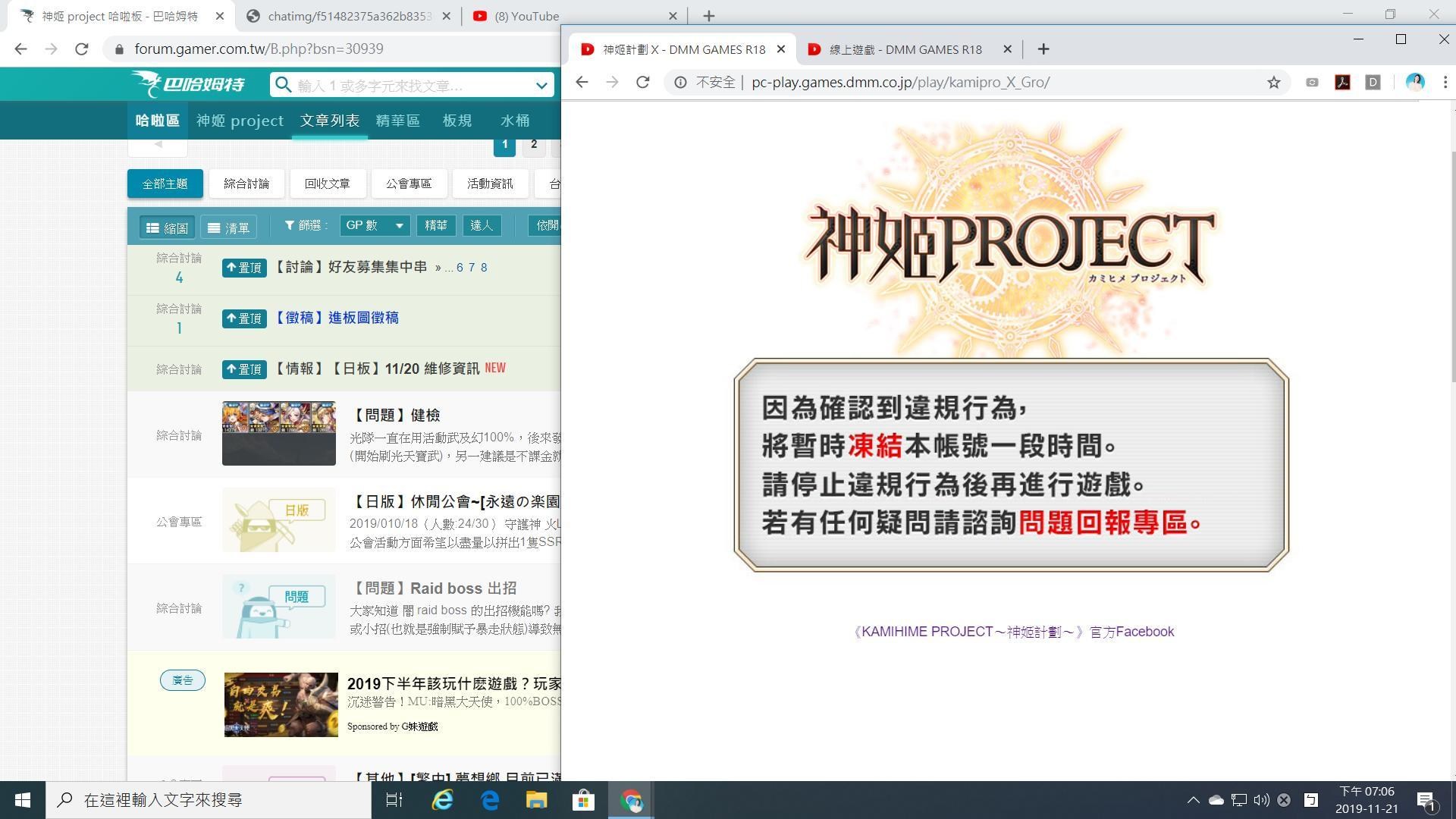
Task: Open the 健檢 question thread
Action: pos(396,415)
